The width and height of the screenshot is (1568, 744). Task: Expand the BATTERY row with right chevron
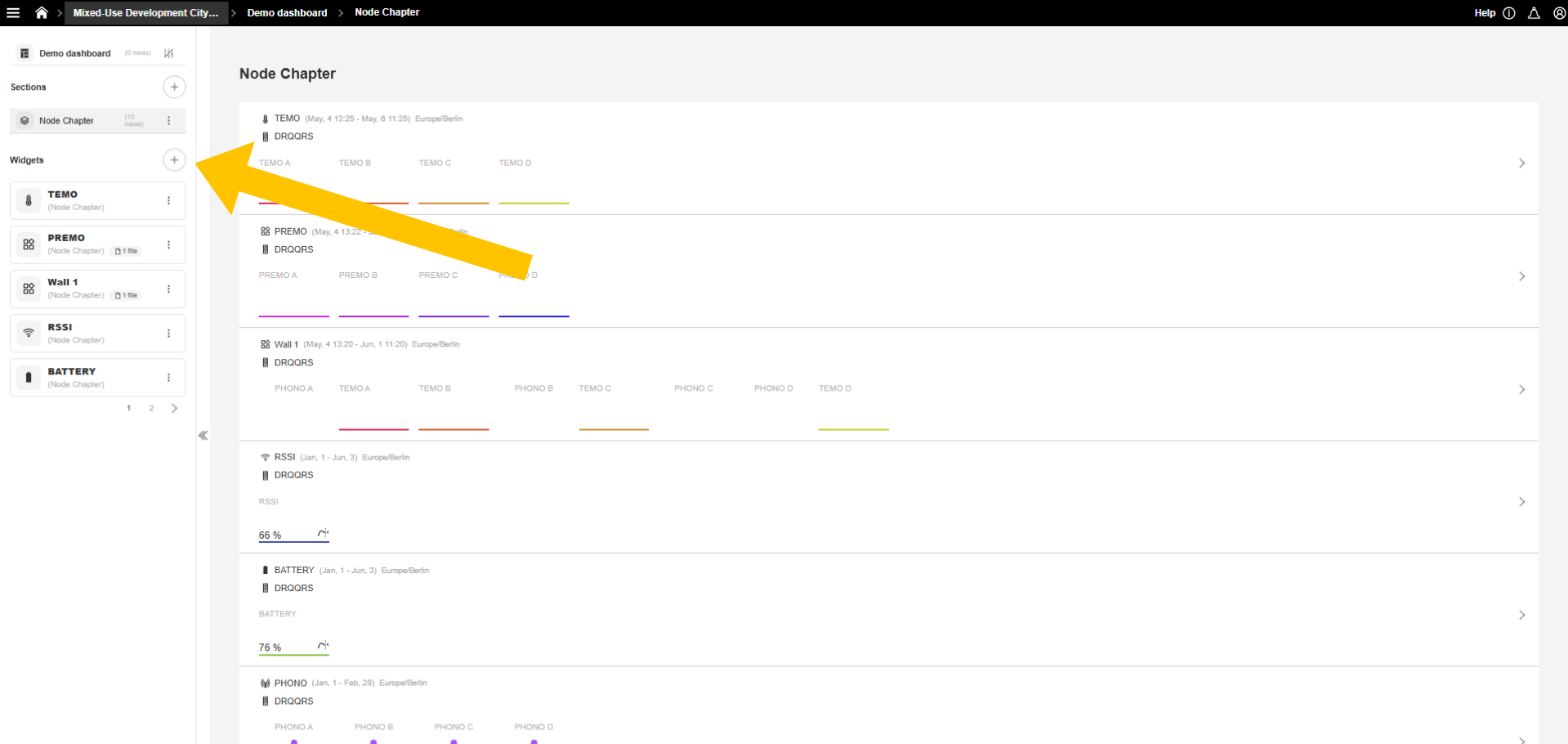click(x=1521, y=615)
